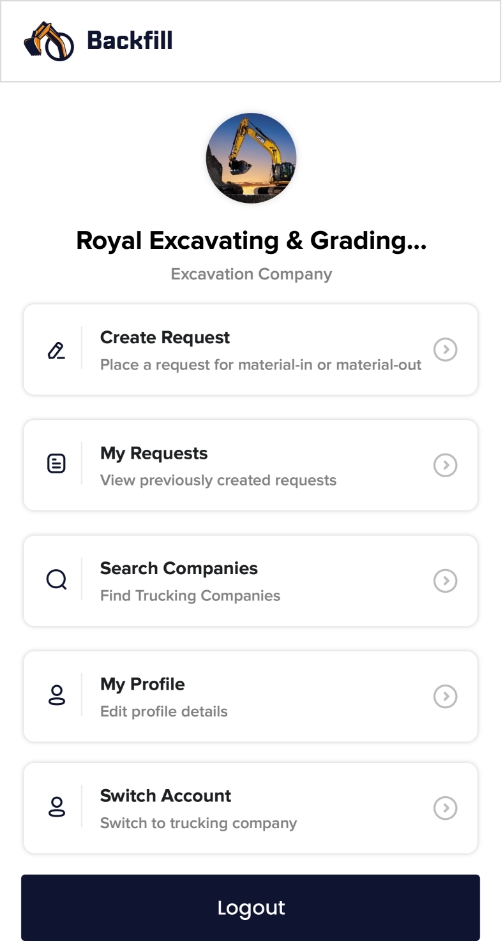The image size is (502, 941).
Task: Click the person icon beside My Profile
Action: (x=56, y=695)
